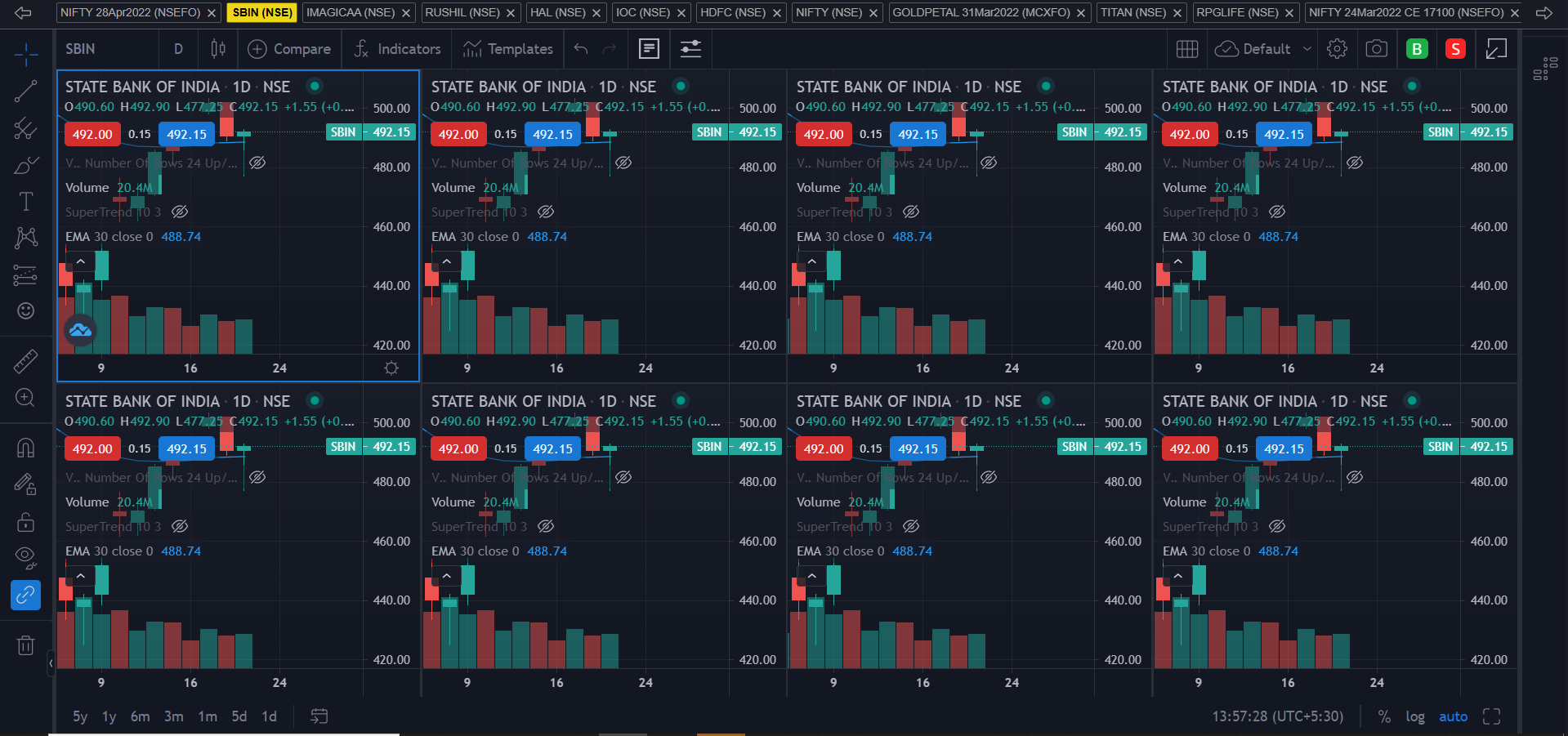Open the chart sliders settings icon

click(690, 49)
